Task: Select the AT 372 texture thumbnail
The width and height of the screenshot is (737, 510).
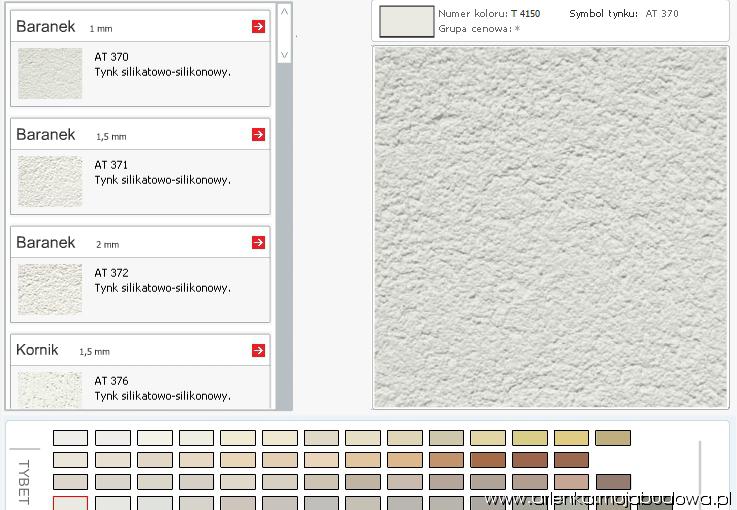Action: coord(50,289)
